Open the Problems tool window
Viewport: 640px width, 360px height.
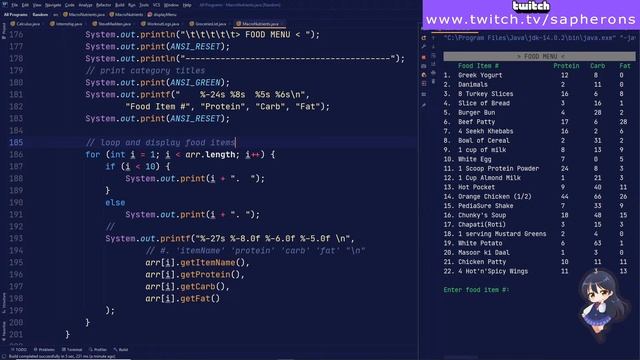(44, 350)
